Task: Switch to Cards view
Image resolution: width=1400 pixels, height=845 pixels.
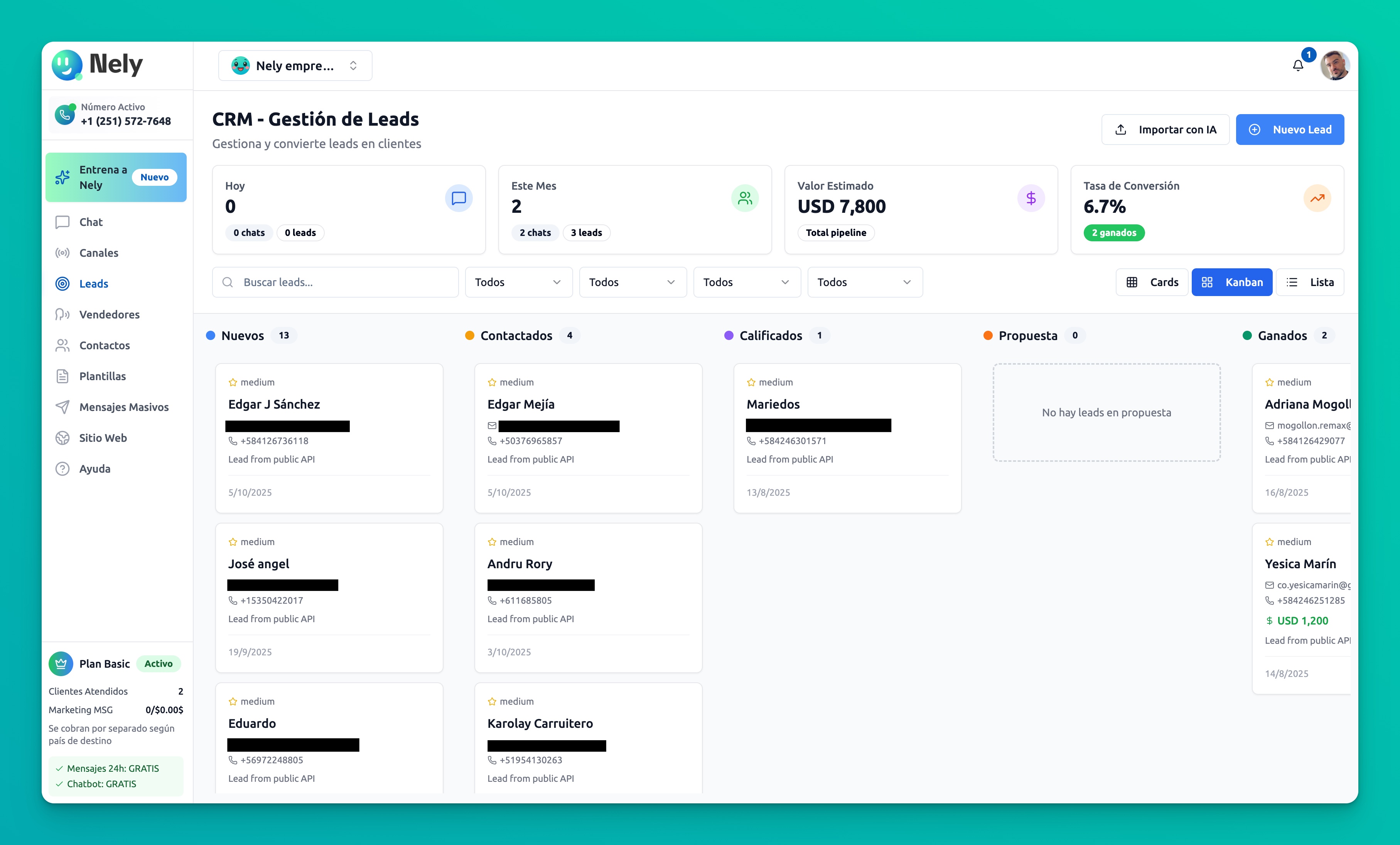Action: (x=1152, y=282)
